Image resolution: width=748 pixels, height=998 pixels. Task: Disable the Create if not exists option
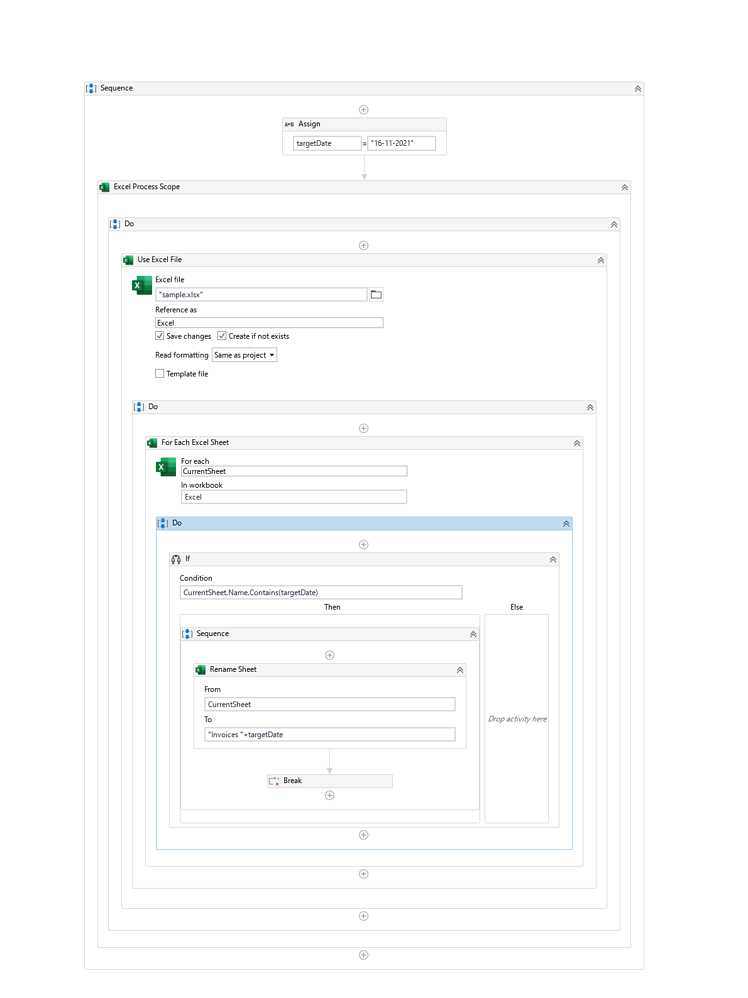tap(222, 336)
